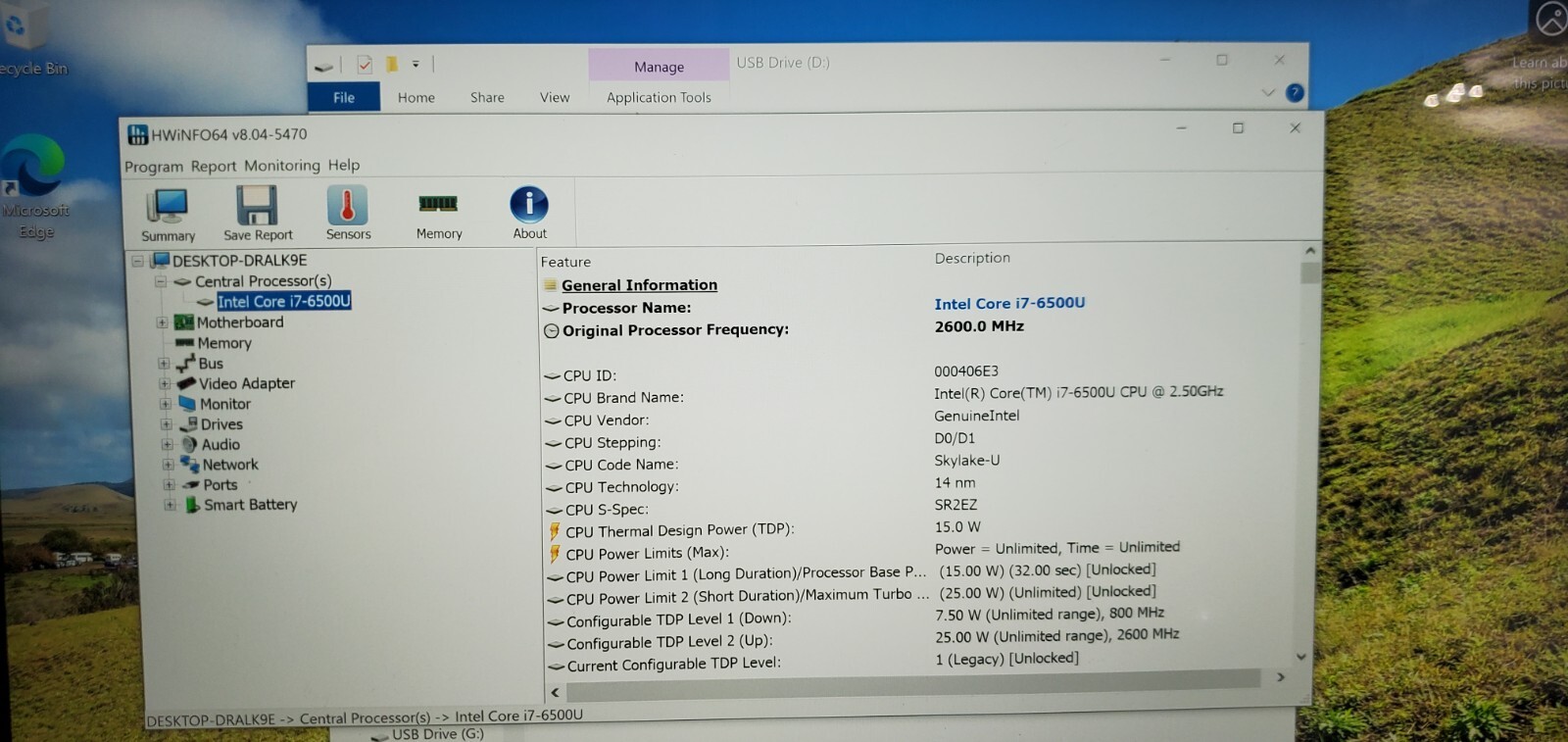
Task: Click the blue Help icon in Explorer
Action: click(x=1295, y=93)
